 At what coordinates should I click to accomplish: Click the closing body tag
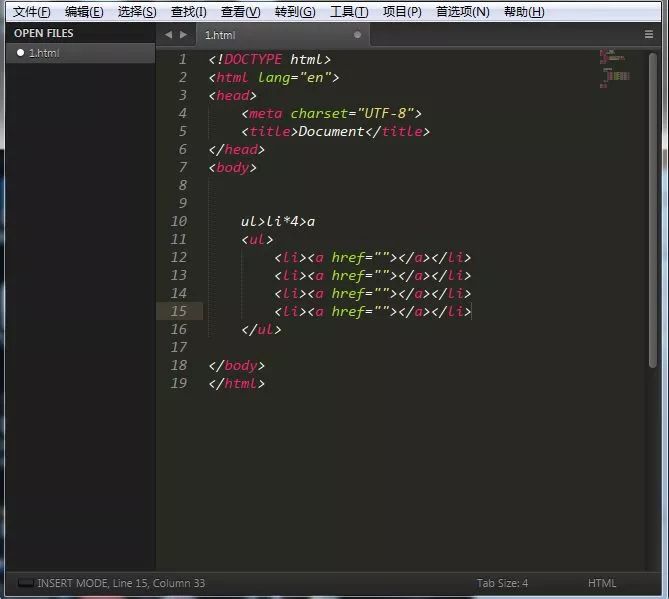tap(237, 366)
